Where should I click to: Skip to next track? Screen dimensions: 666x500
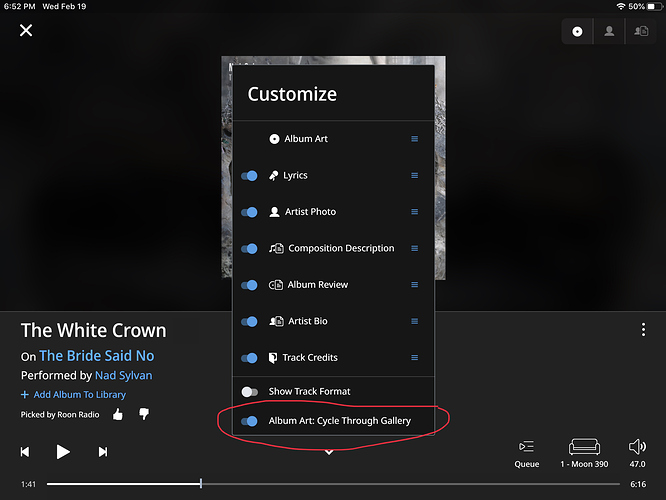103,452
